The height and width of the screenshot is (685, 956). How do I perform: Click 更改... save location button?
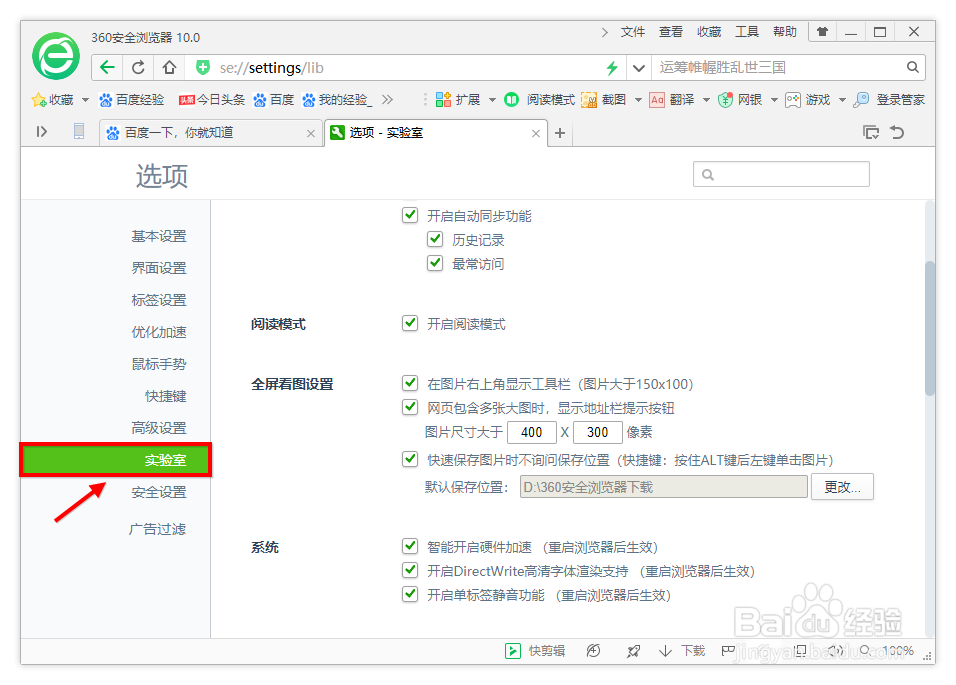842,486
